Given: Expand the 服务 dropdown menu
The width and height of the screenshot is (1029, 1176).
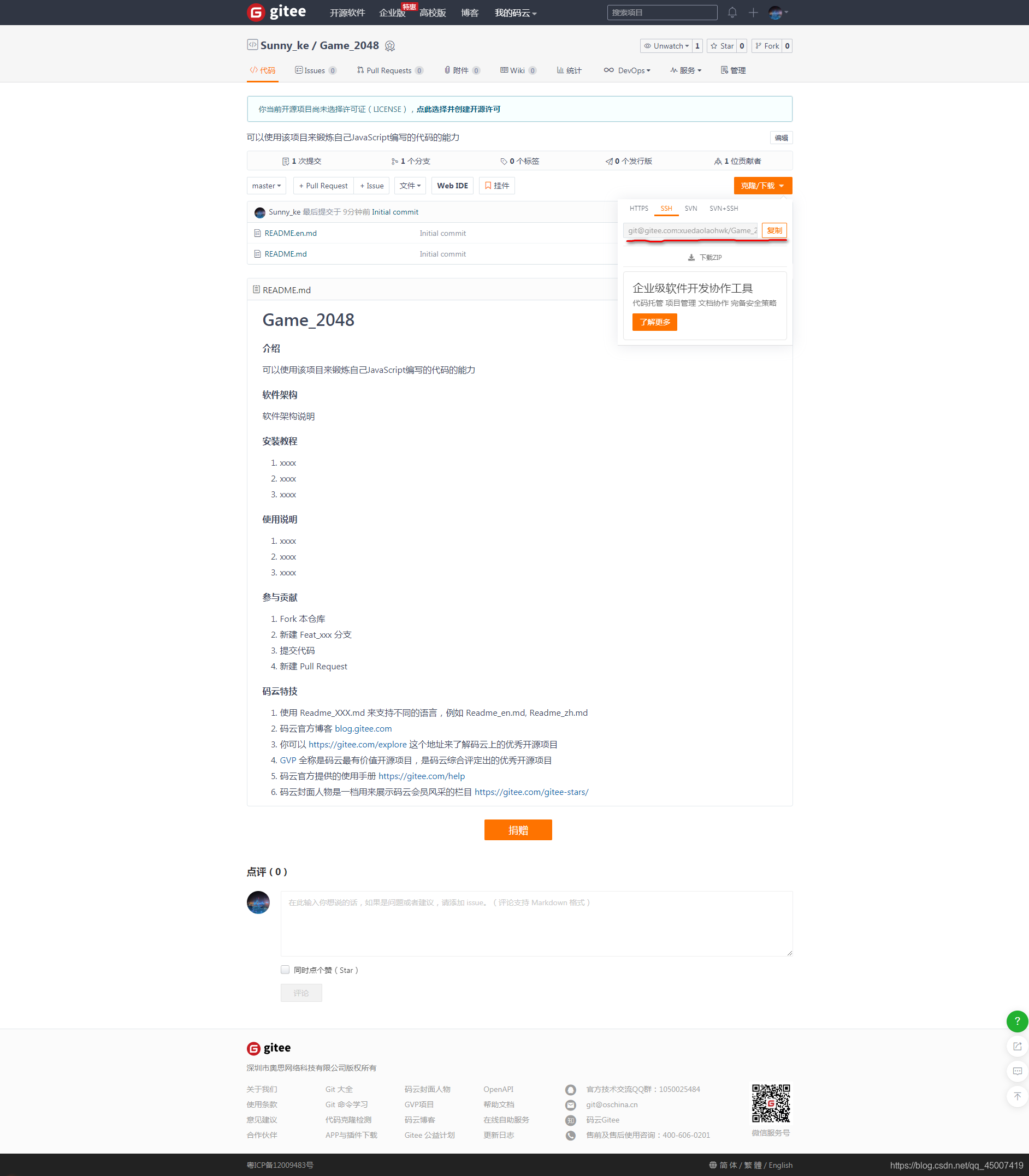Looking at the screenshot, I should pyautogui.click(x=685, y=70).
